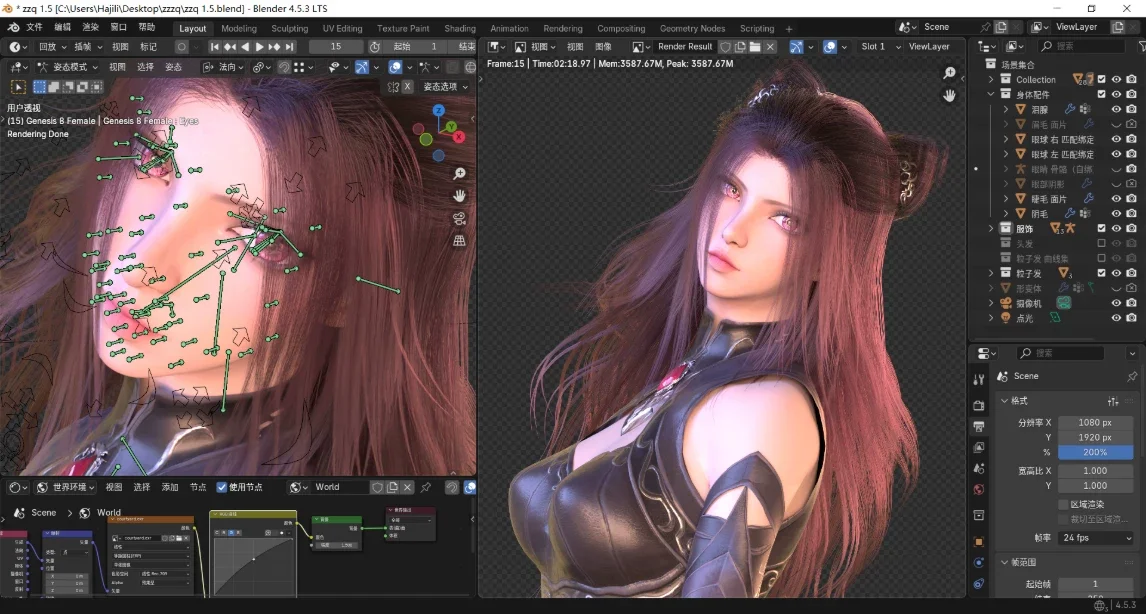Switch to the Geometry Nodes workspace tab
This screenshot has width=1146, height=614.
(x=692, y=29)
